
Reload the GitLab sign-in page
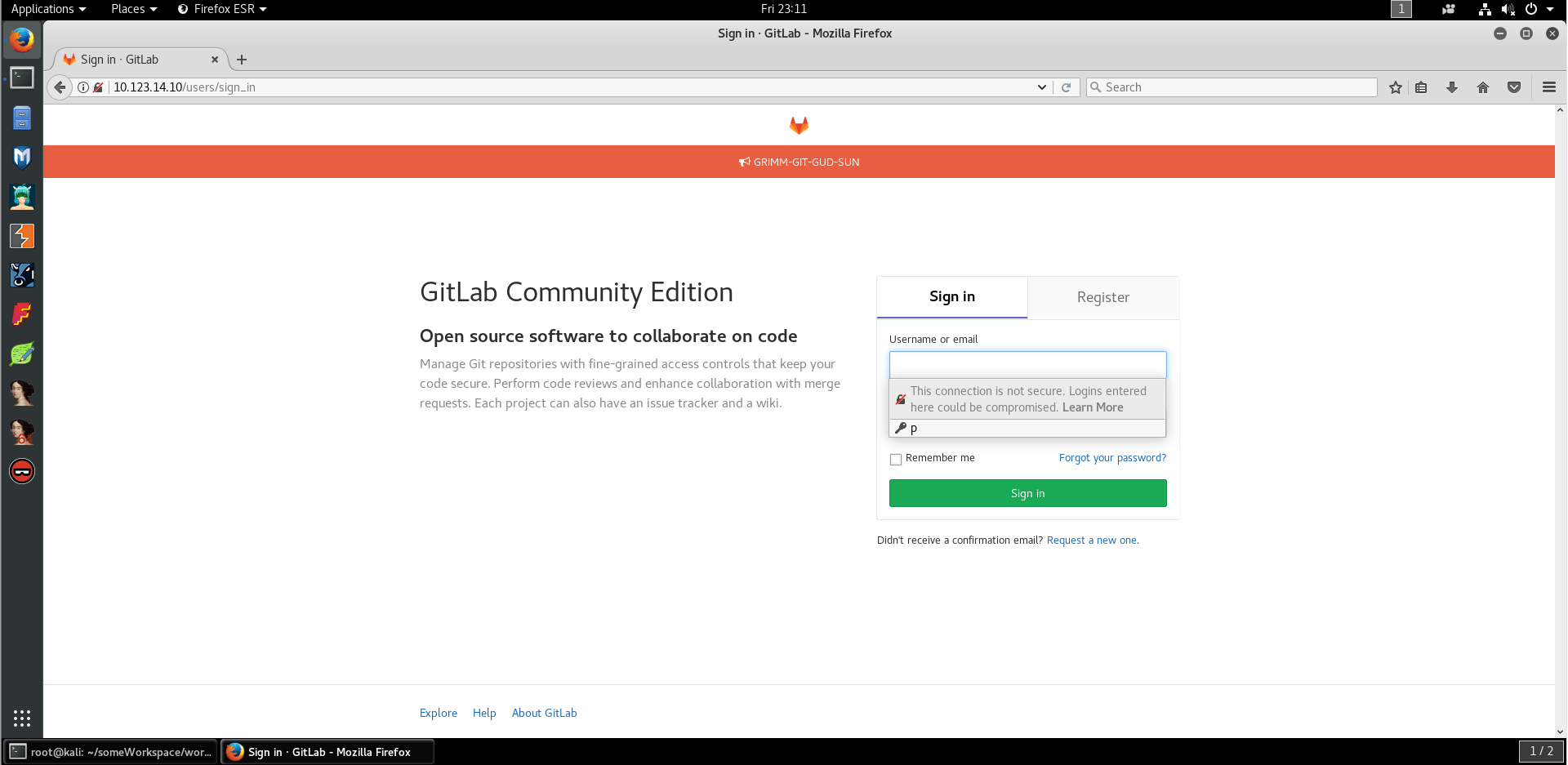pyautogui.click(x=1067, y=87)
